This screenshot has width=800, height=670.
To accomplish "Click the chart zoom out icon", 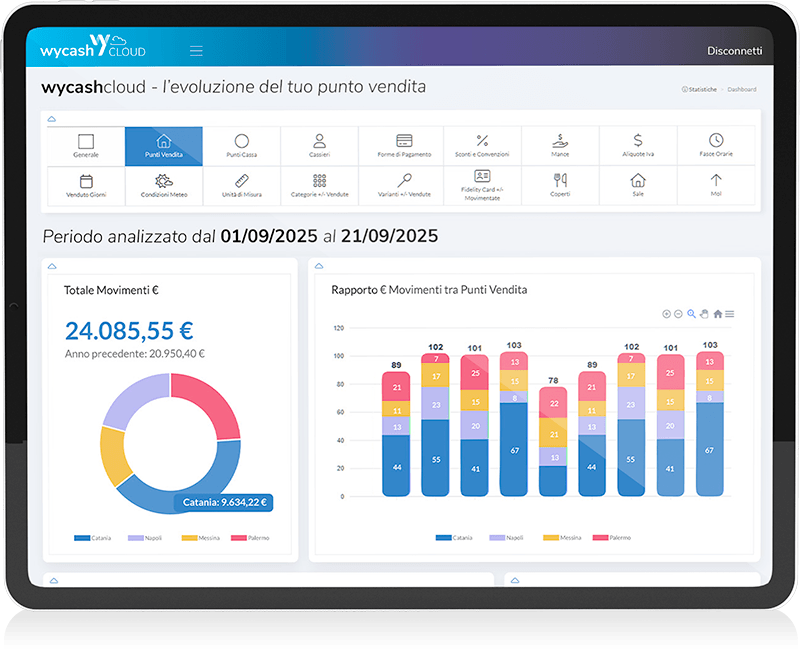I will (x=678, y=314).
